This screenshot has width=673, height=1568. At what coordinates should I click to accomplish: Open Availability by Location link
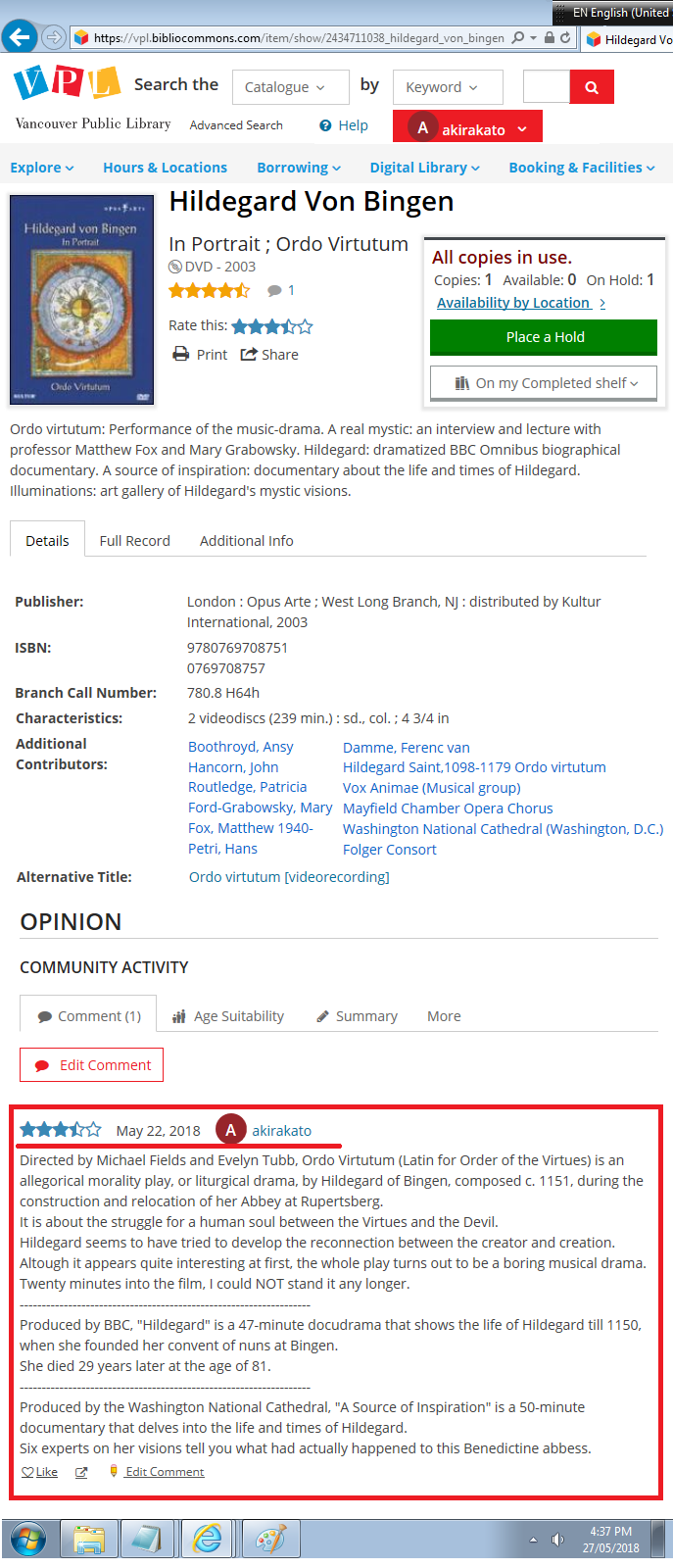521,303
